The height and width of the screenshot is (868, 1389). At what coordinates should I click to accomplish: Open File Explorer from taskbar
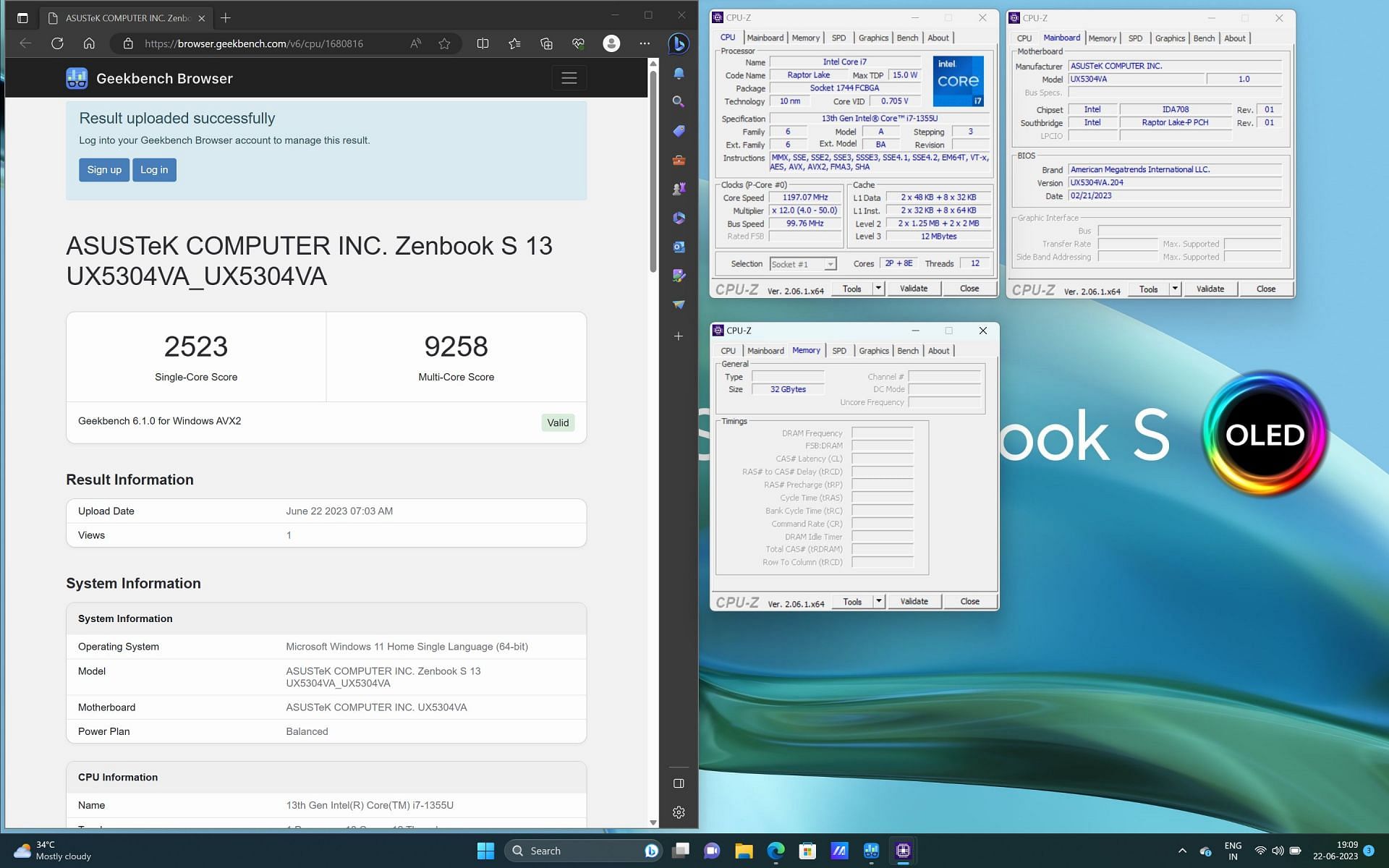744,851
